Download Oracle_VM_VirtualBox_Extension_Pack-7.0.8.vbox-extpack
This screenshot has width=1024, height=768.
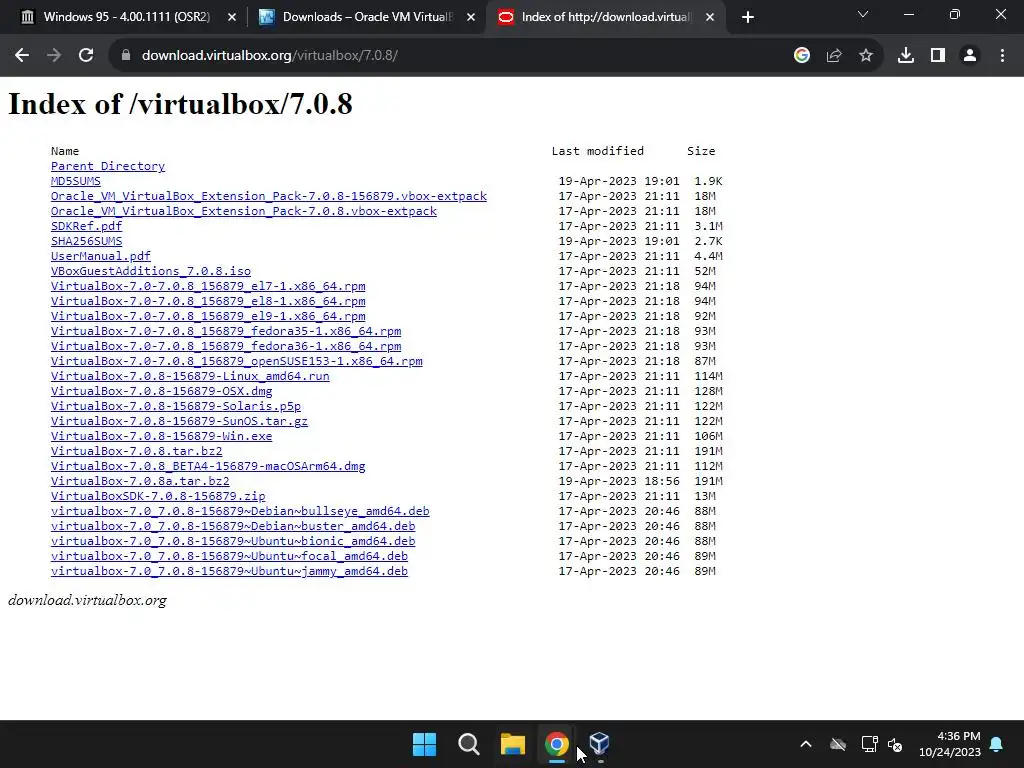(x=244, y=211)
